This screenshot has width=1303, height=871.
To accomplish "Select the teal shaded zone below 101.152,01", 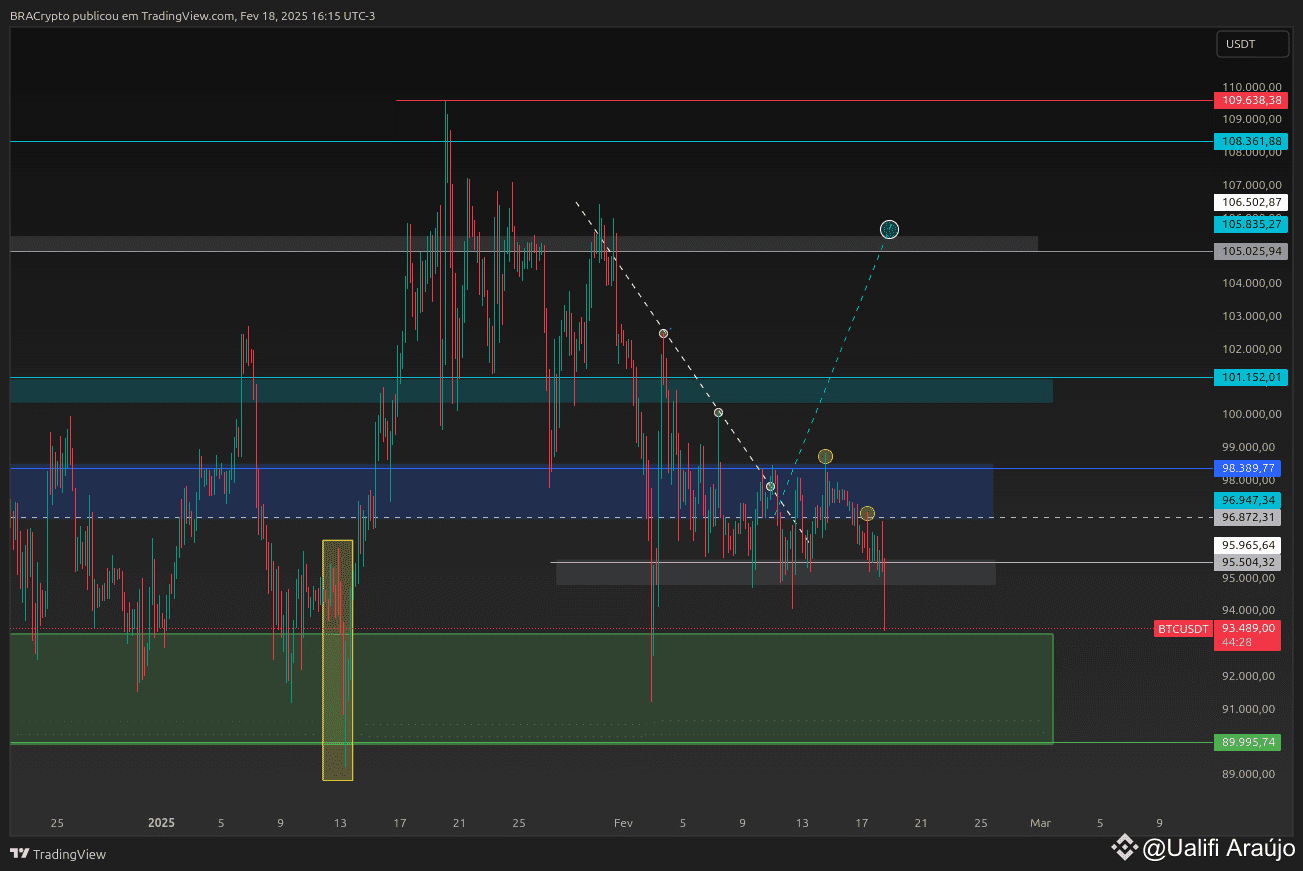I will click(532, 390).
